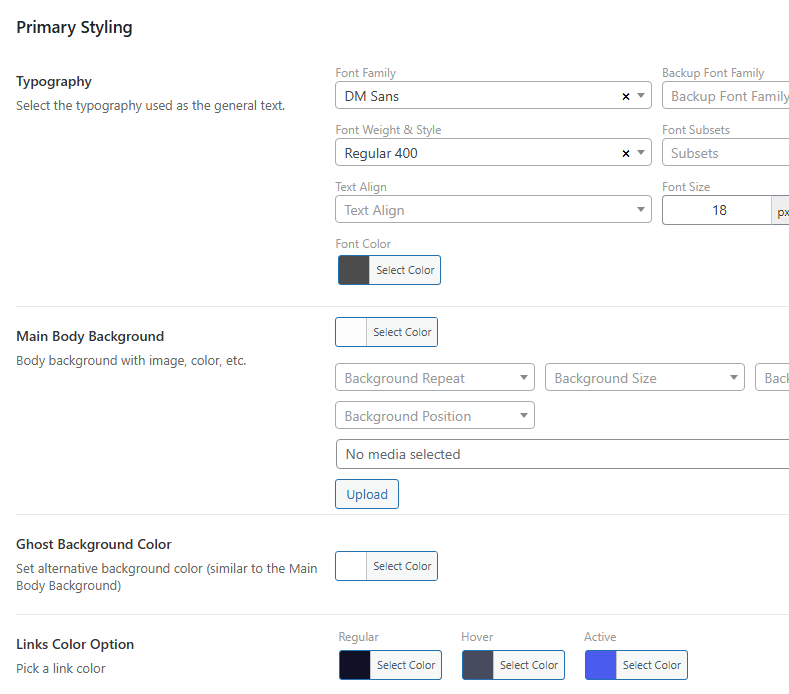Click the Hover link color swatch

point(478,665)
